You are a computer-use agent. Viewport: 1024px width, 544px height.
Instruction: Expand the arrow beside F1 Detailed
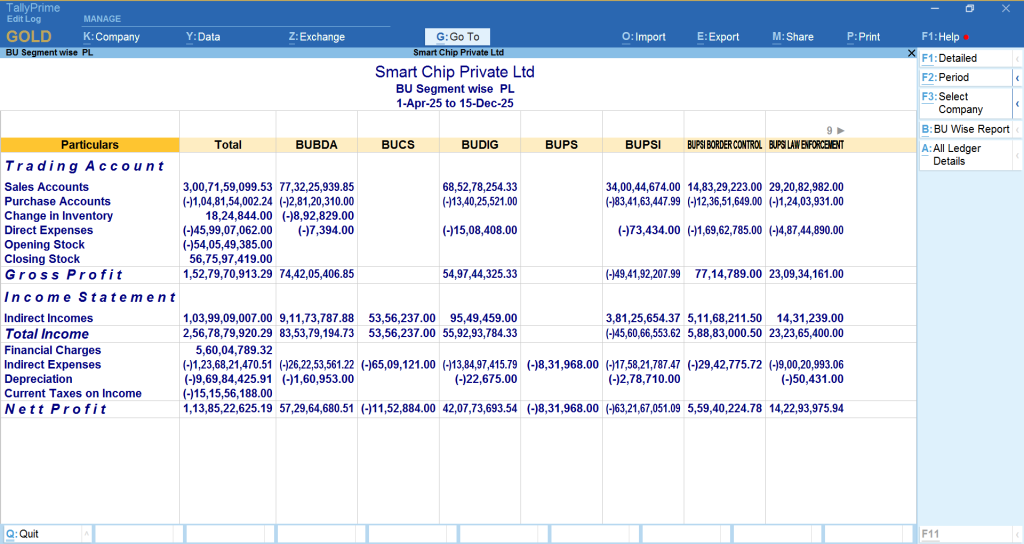pos(1017,58)
